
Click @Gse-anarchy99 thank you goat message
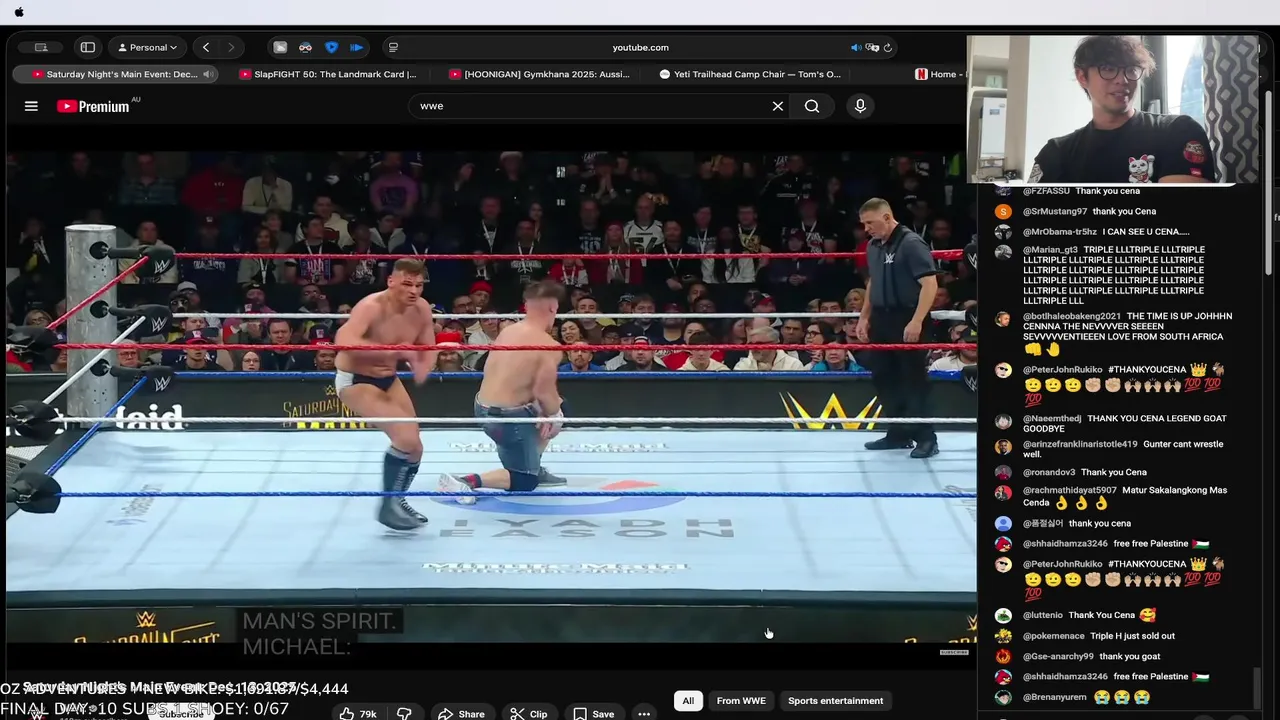pos(1091,656)
